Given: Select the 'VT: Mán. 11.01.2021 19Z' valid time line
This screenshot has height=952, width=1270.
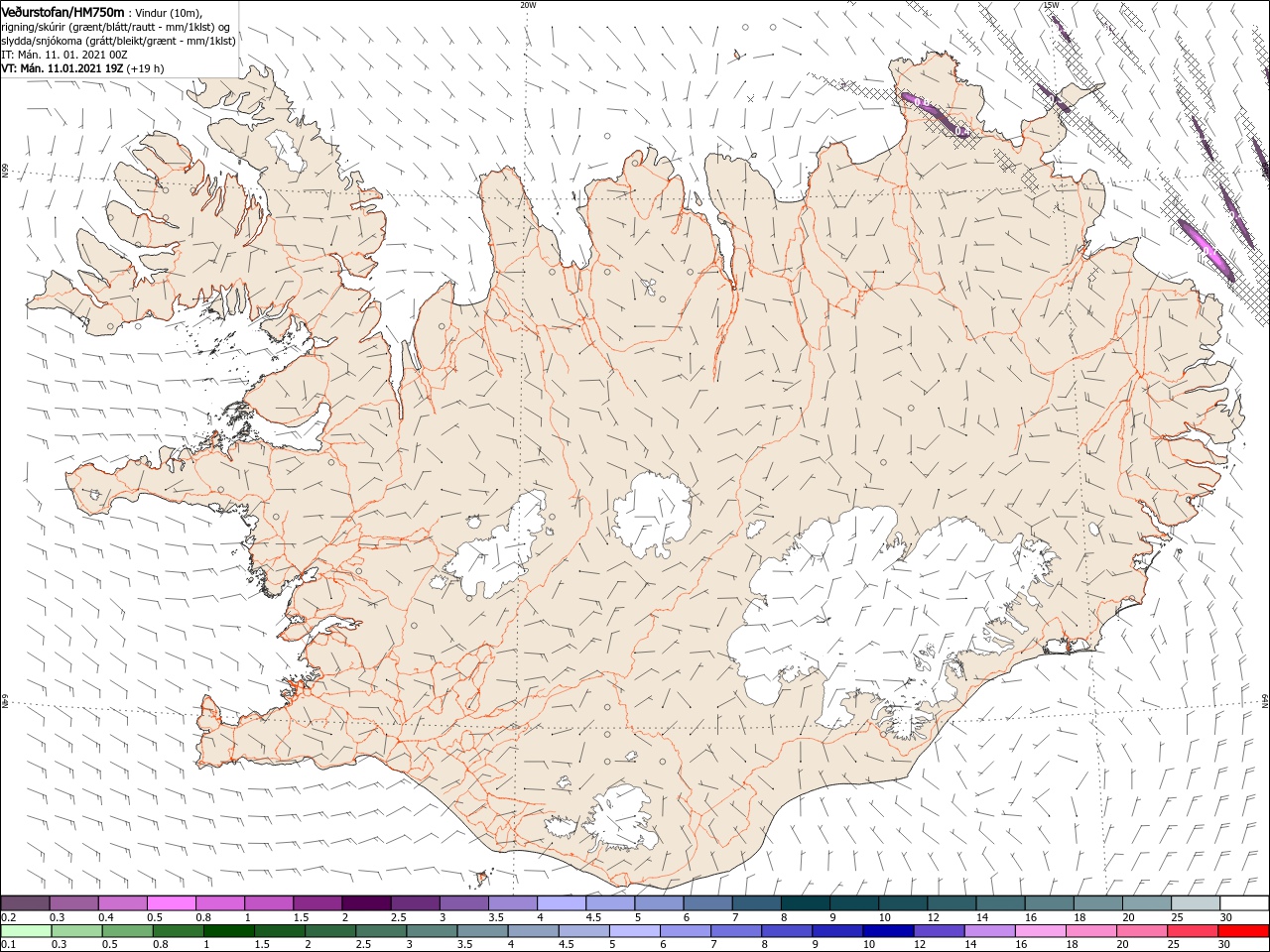Looking at the screenshot, I should coord(63,68).
